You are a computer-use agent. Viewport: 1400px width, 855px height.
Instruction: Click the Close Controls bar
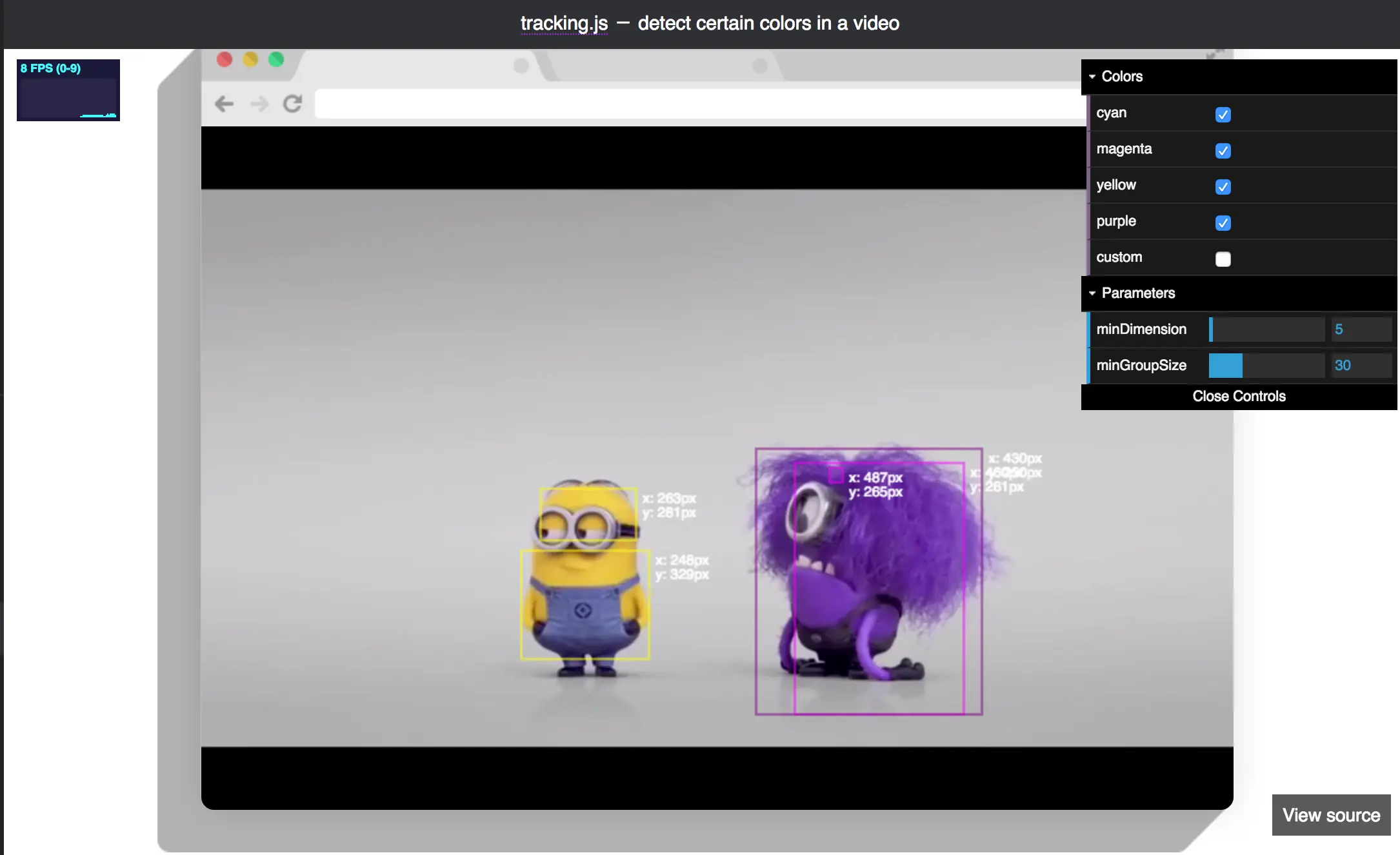pos(1239,397)
